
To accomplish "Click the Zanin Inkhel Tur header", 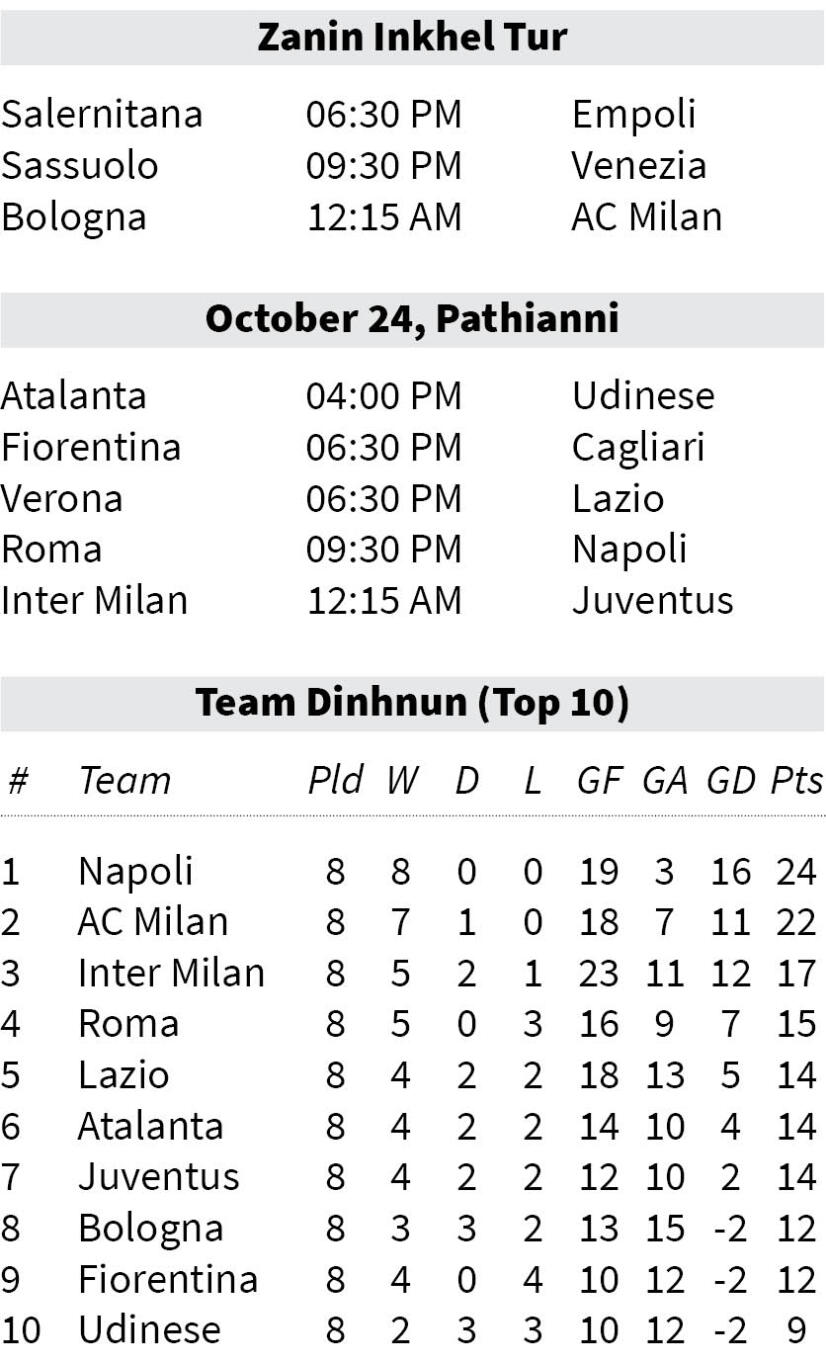I will pyautogui.click(x=412, y=38).
